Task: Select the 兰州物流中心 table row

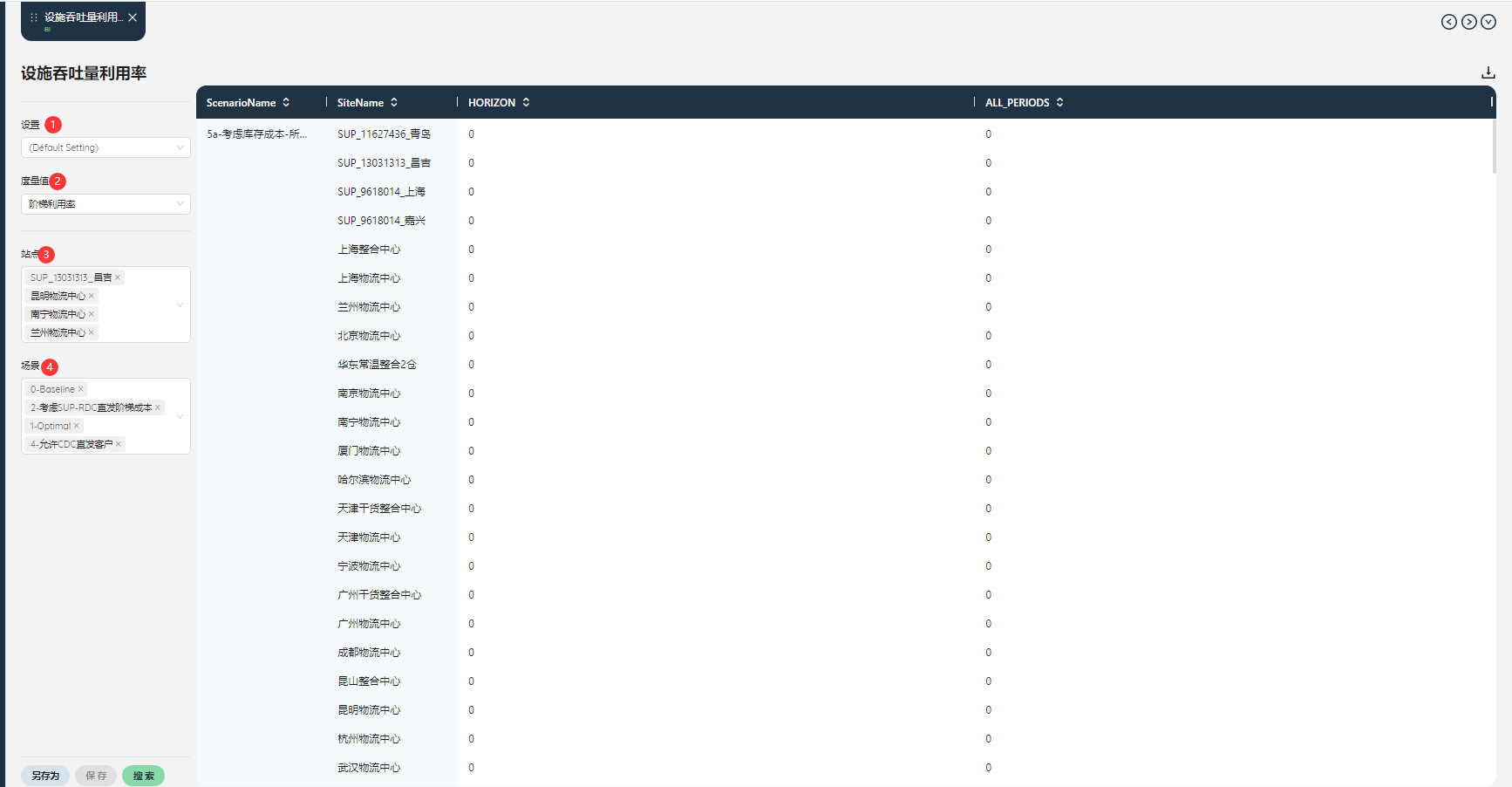Action: pos(846,307)
